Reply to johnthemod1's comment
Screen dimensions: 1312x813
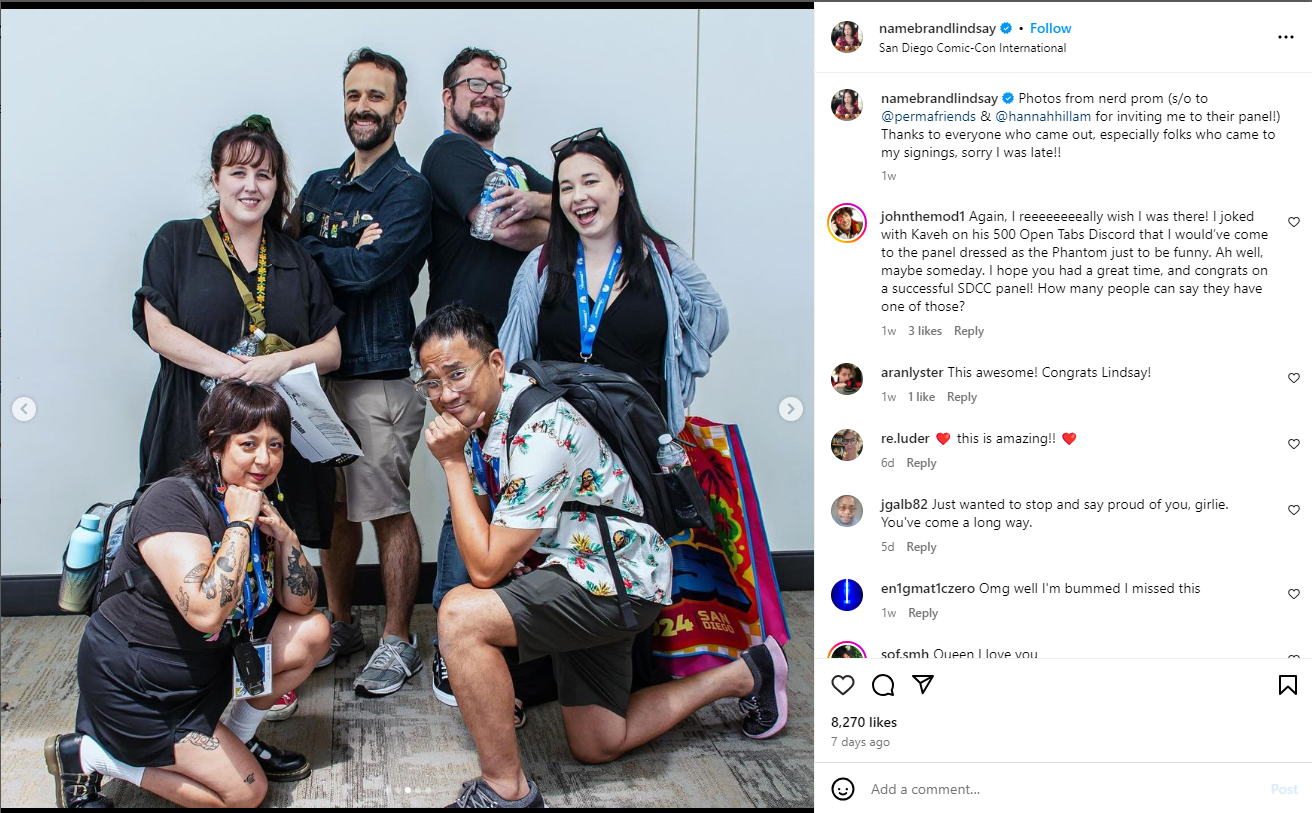pos(969,331)
